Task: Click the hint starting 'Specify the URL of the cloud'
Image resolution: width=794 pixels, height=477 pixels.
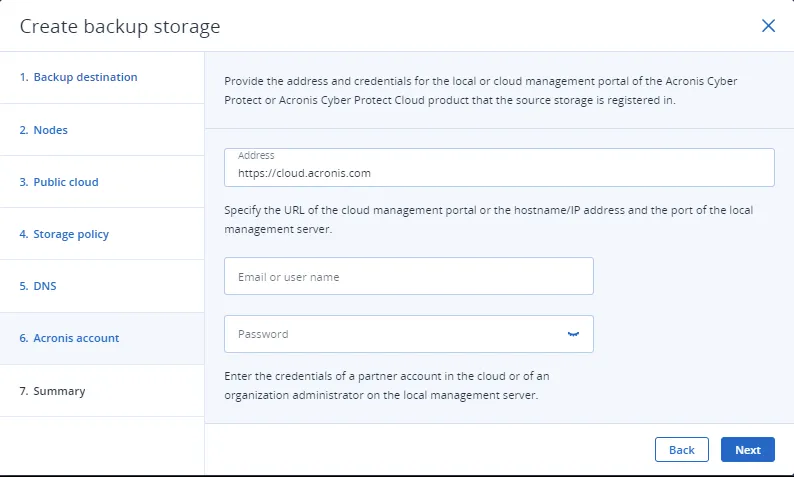Action: [x=489, y=219]
